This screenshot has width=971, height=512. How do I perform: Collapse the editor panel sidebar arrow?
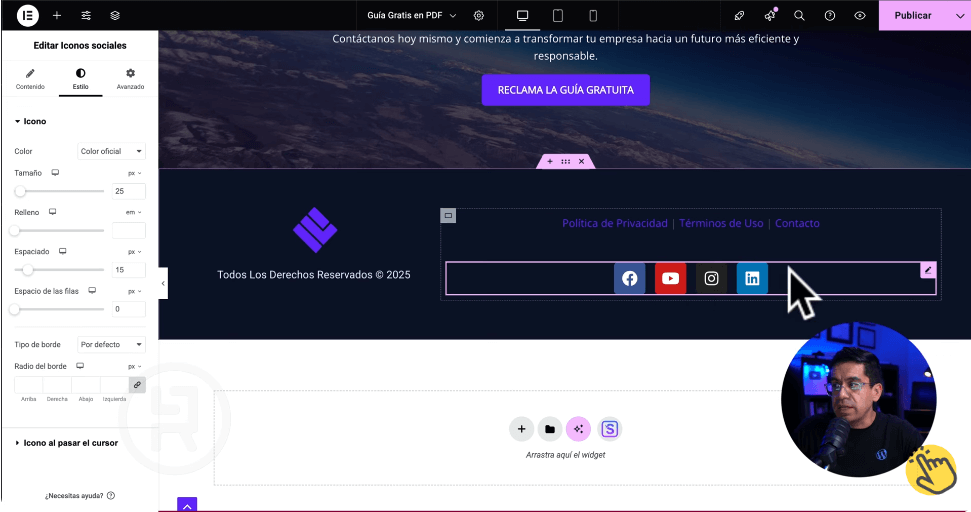point(163,284)
